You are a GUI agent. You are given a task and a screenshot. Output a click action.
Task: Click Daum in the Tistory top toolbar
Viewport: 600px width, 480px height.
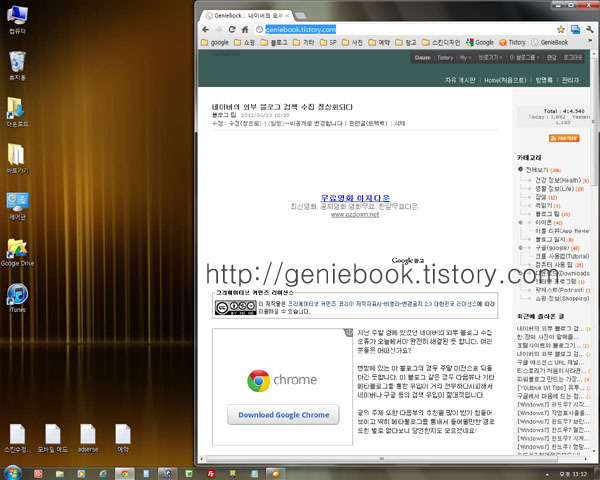pyautogui.click(x=422, y=58)
